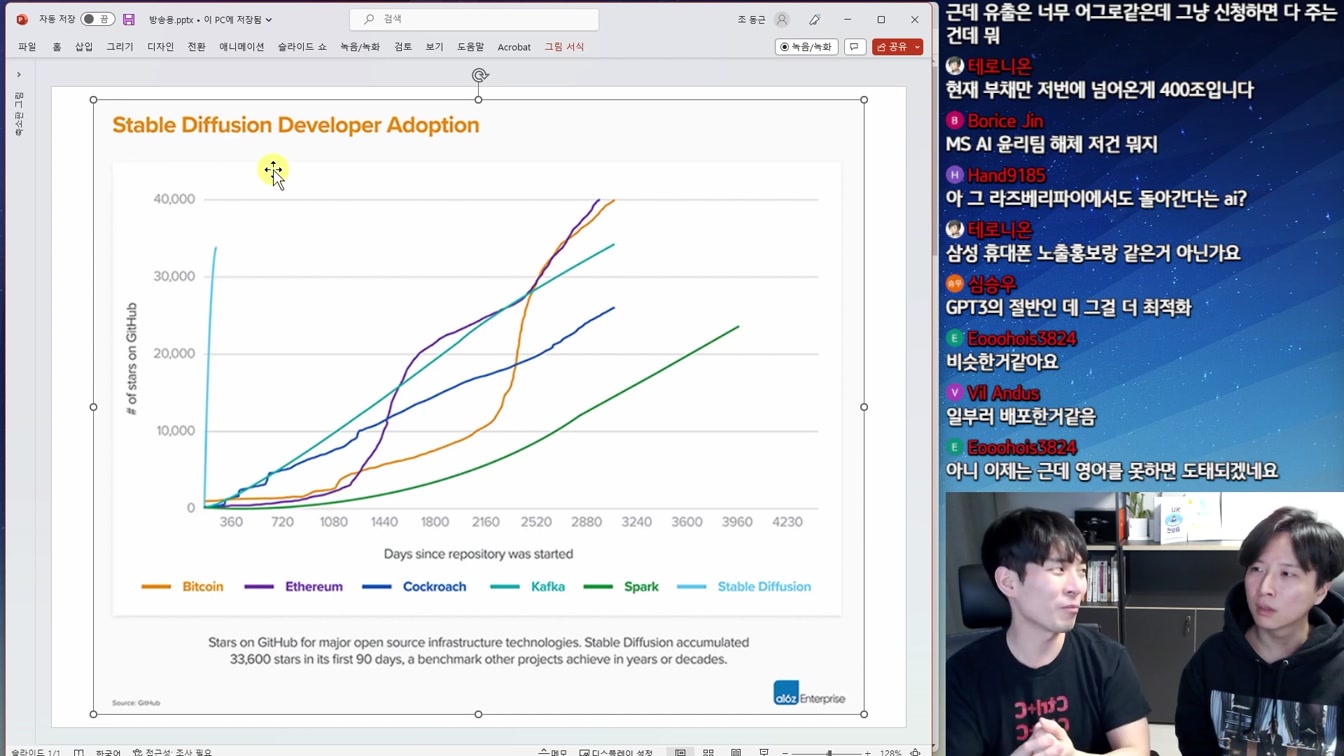Expand the collapsed slide thumbnail pane chevron
Viewport: 1344px width, 756px height.
[19, 75]
